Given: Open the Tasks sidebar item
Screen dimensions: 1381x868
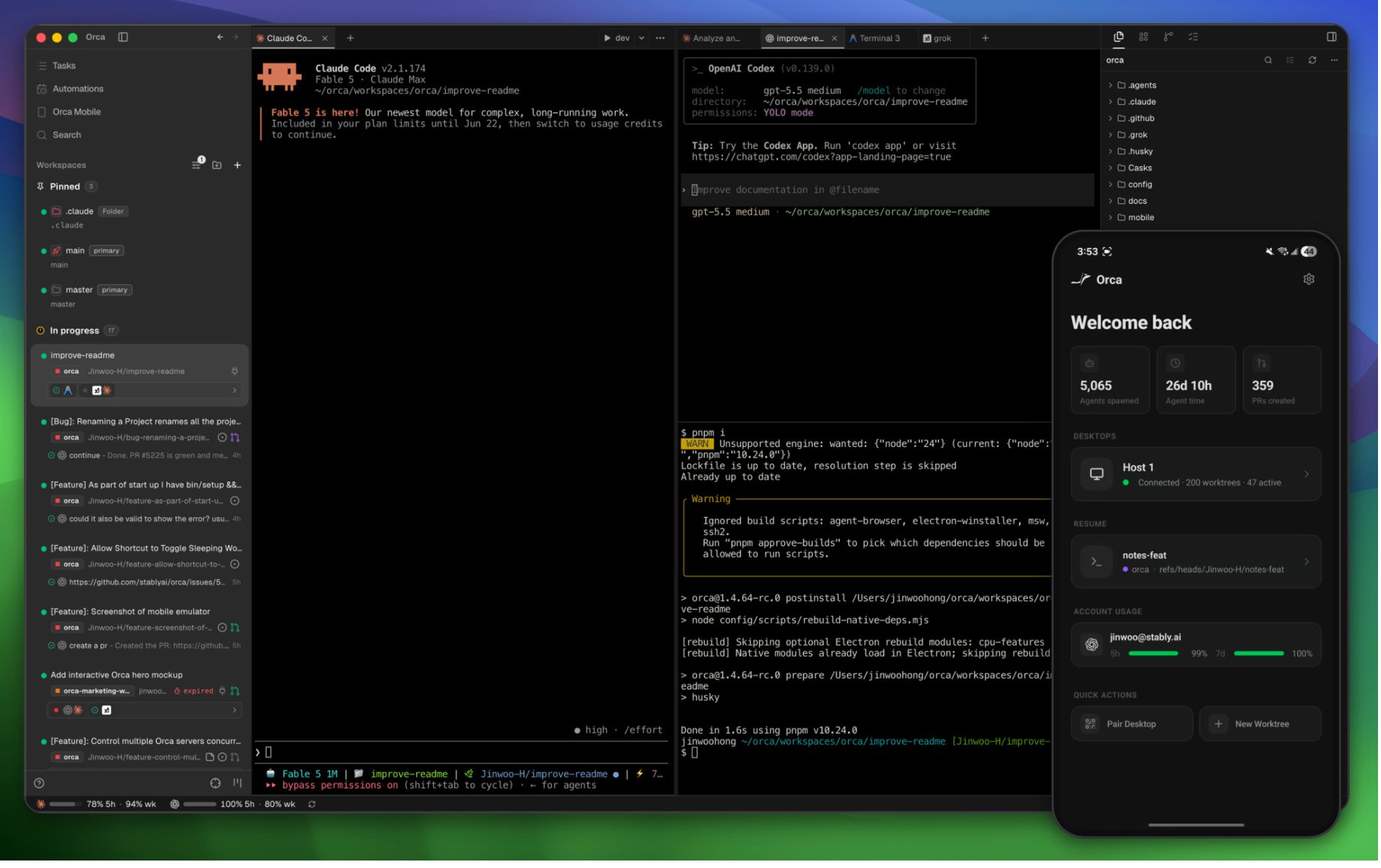Looking at the screenshot, I should point(64,66).
